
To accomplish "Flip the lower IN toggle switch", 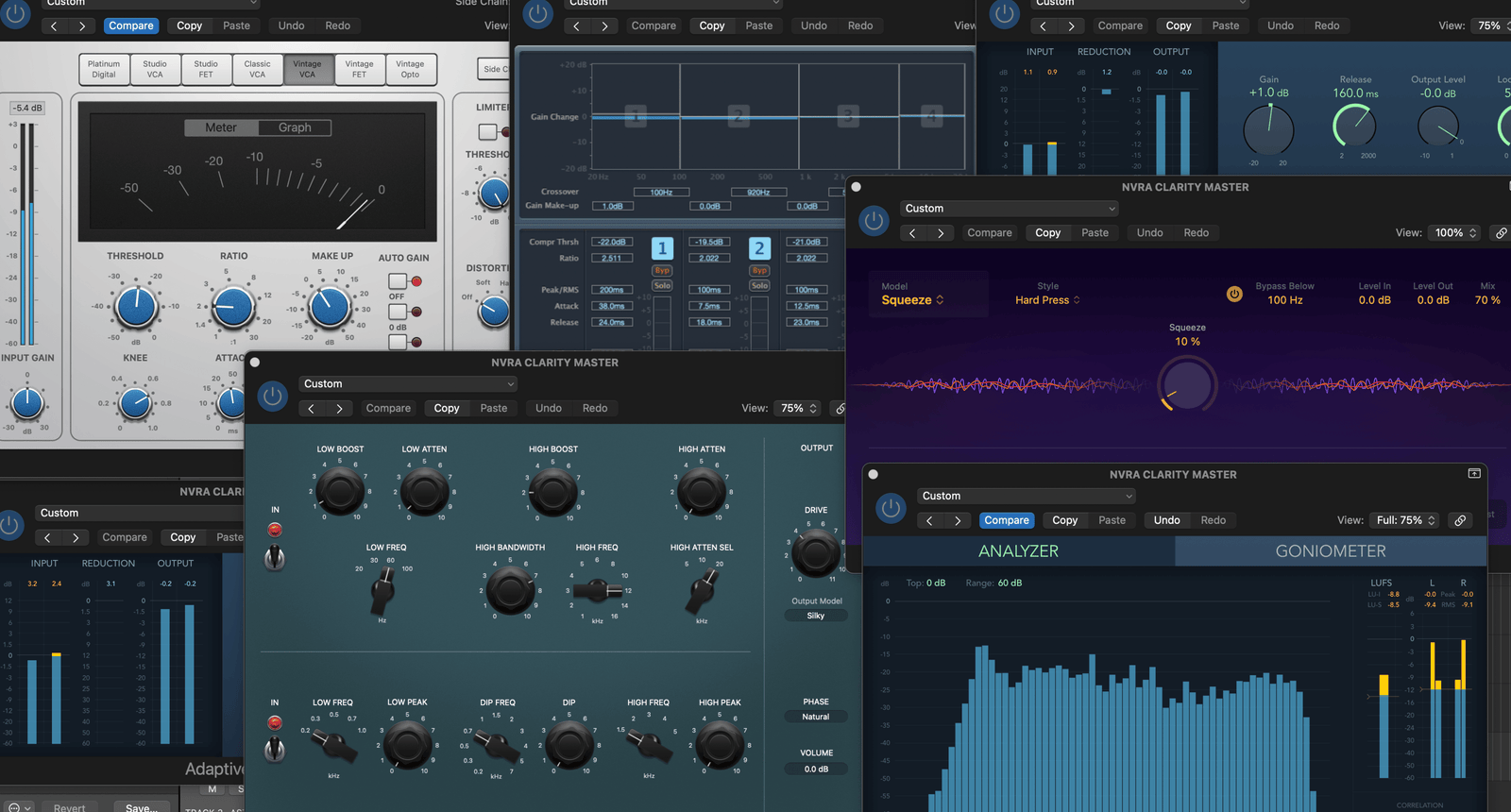I will coord(275,749).
